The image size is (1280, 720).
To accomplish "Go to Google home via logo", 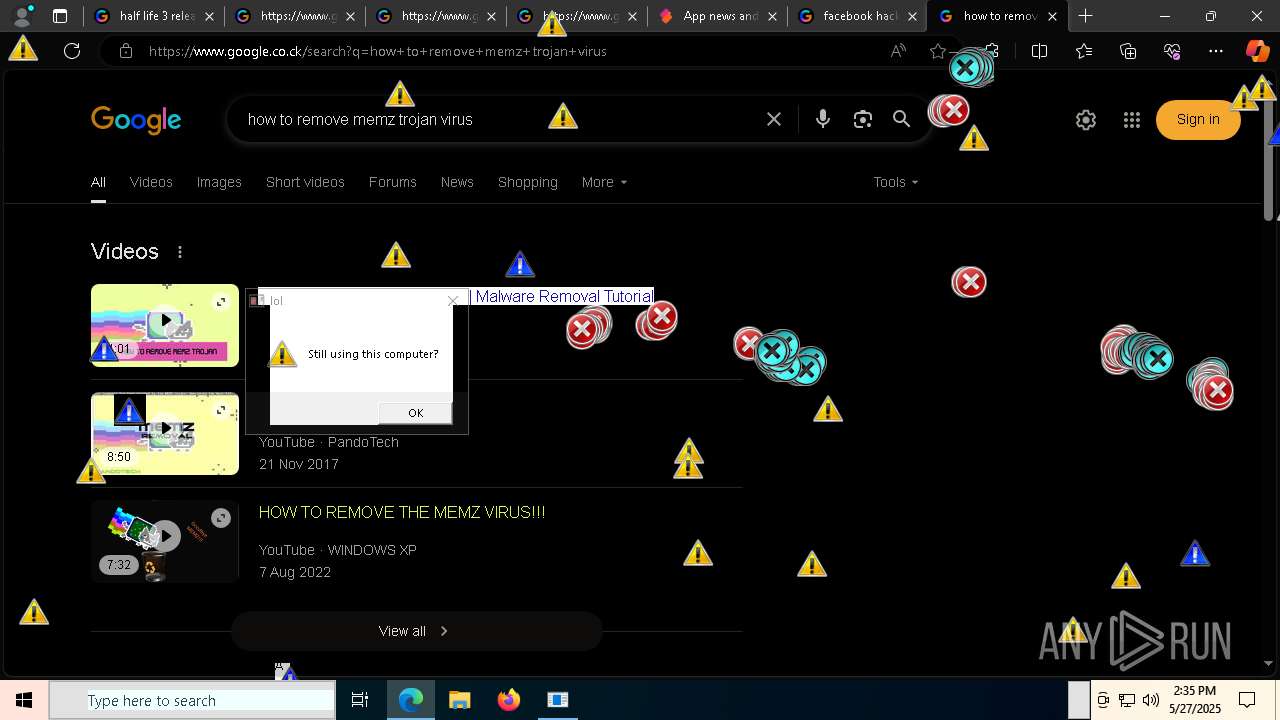I will 136,120.
